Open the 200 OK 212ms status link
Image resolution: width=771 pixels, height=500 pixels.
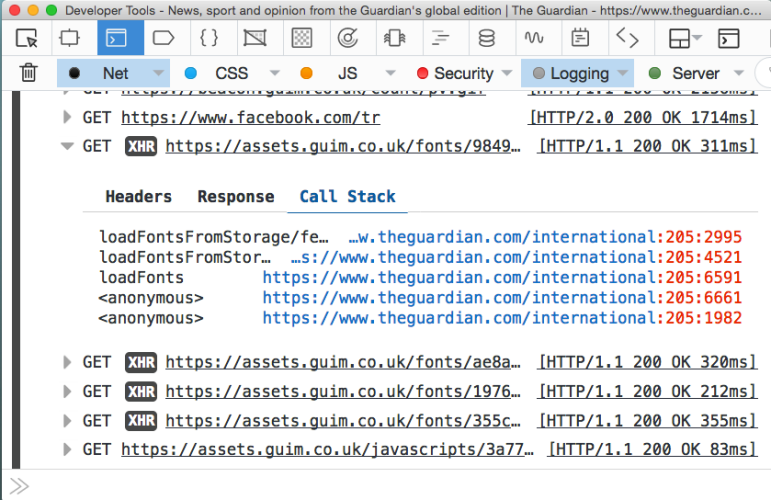tap(647, 391)
